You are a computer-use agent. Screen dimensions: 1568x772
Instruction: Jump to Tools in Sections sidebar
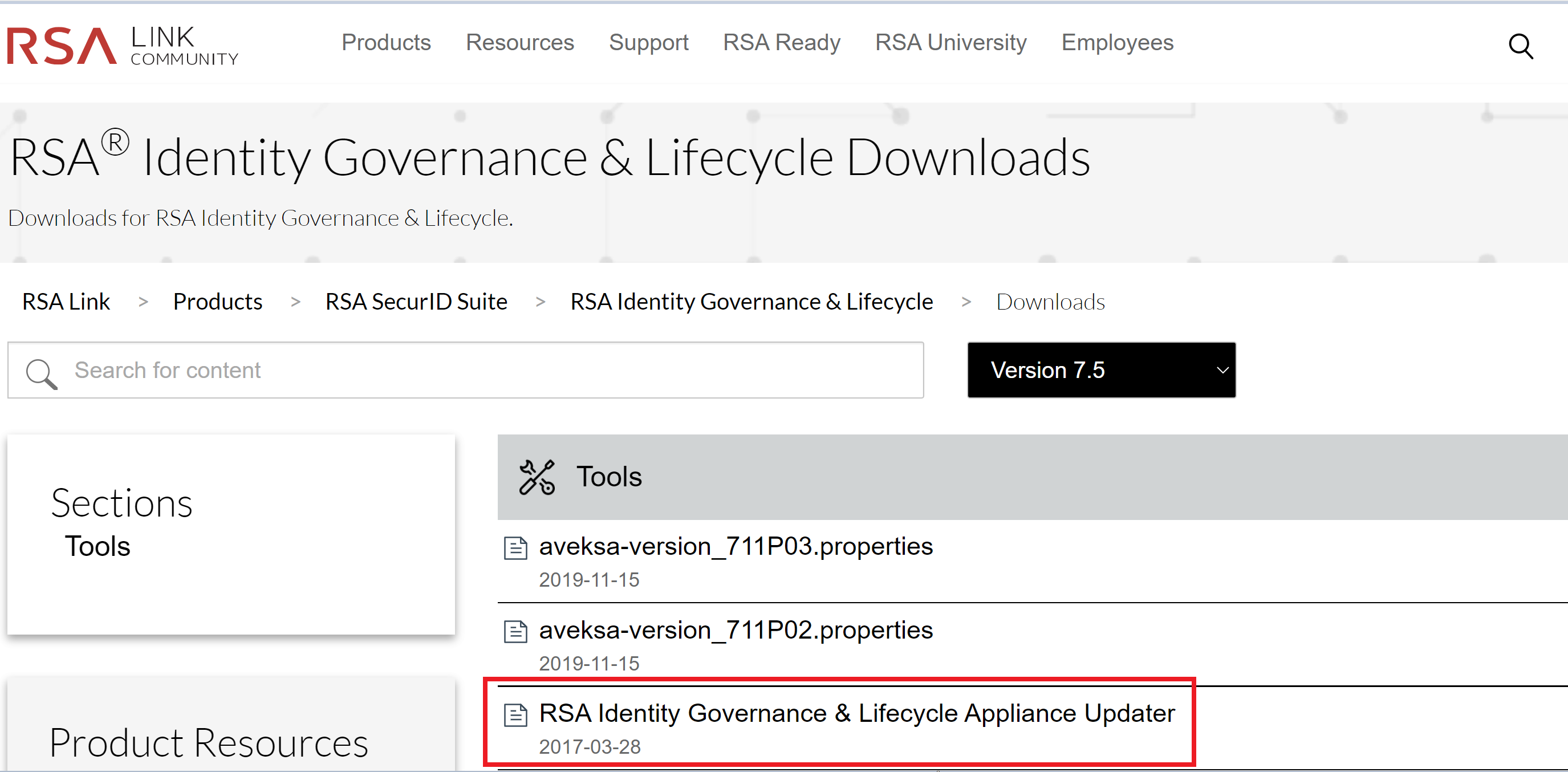[98, 546]
